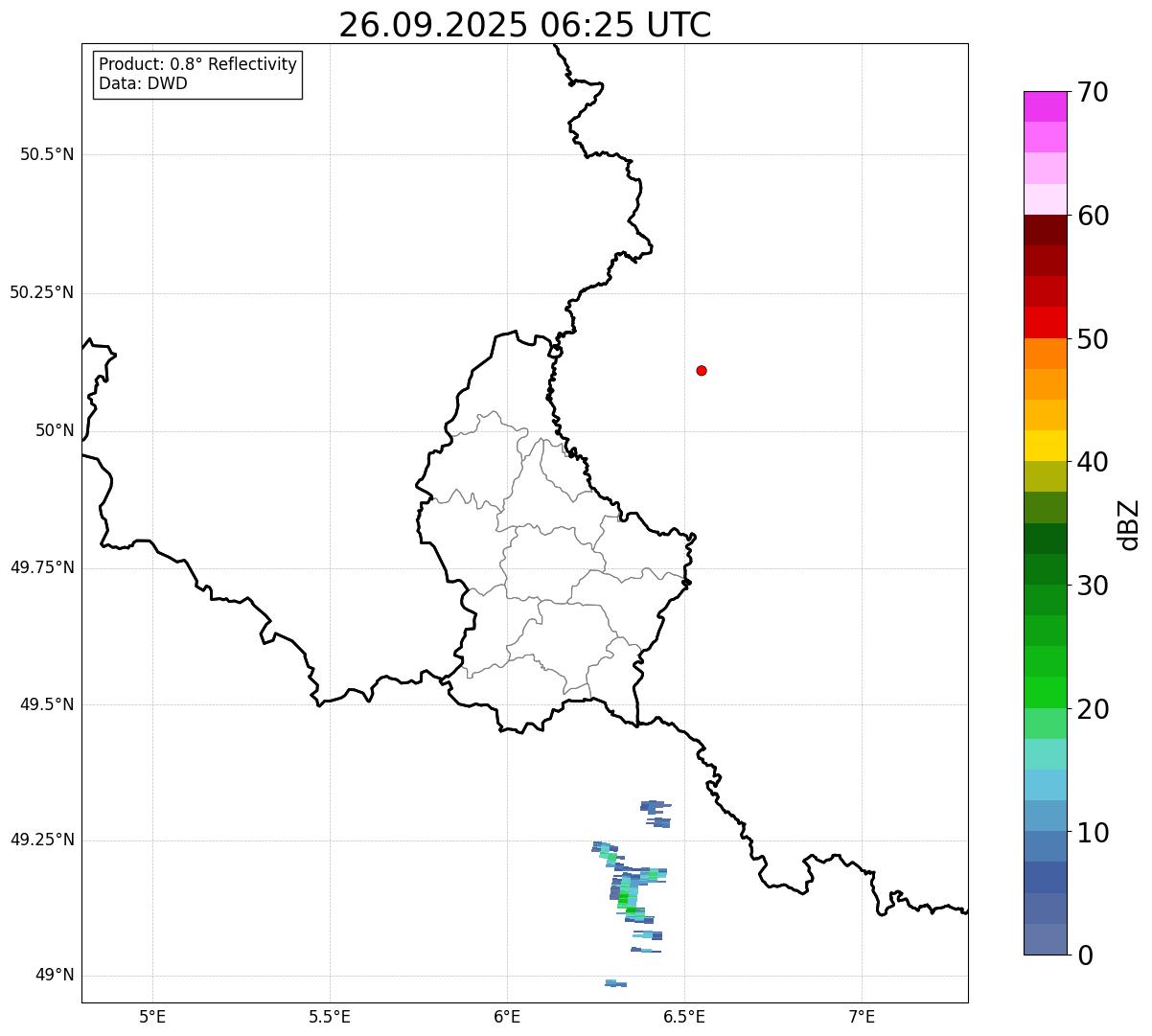Click the 49.5°N latitude label
The height and width of the screenshot is (1036, 1152).
tap(47, 704)
